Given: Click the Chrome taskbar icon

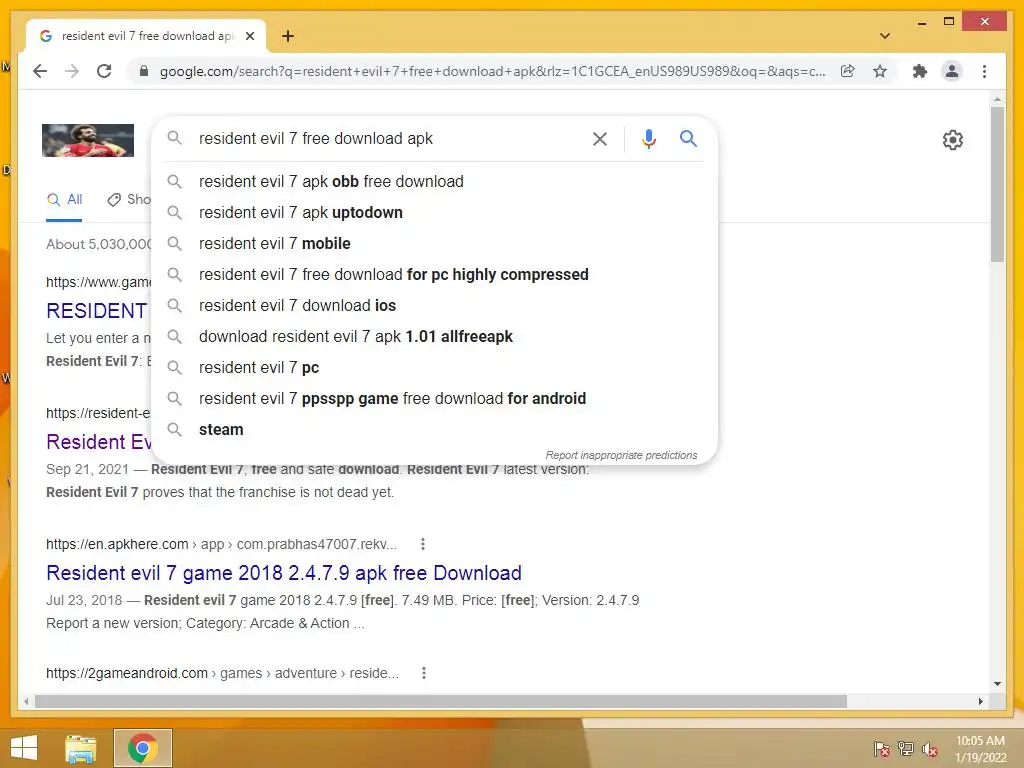Looking at the screenshot, I should click(143, 748).
